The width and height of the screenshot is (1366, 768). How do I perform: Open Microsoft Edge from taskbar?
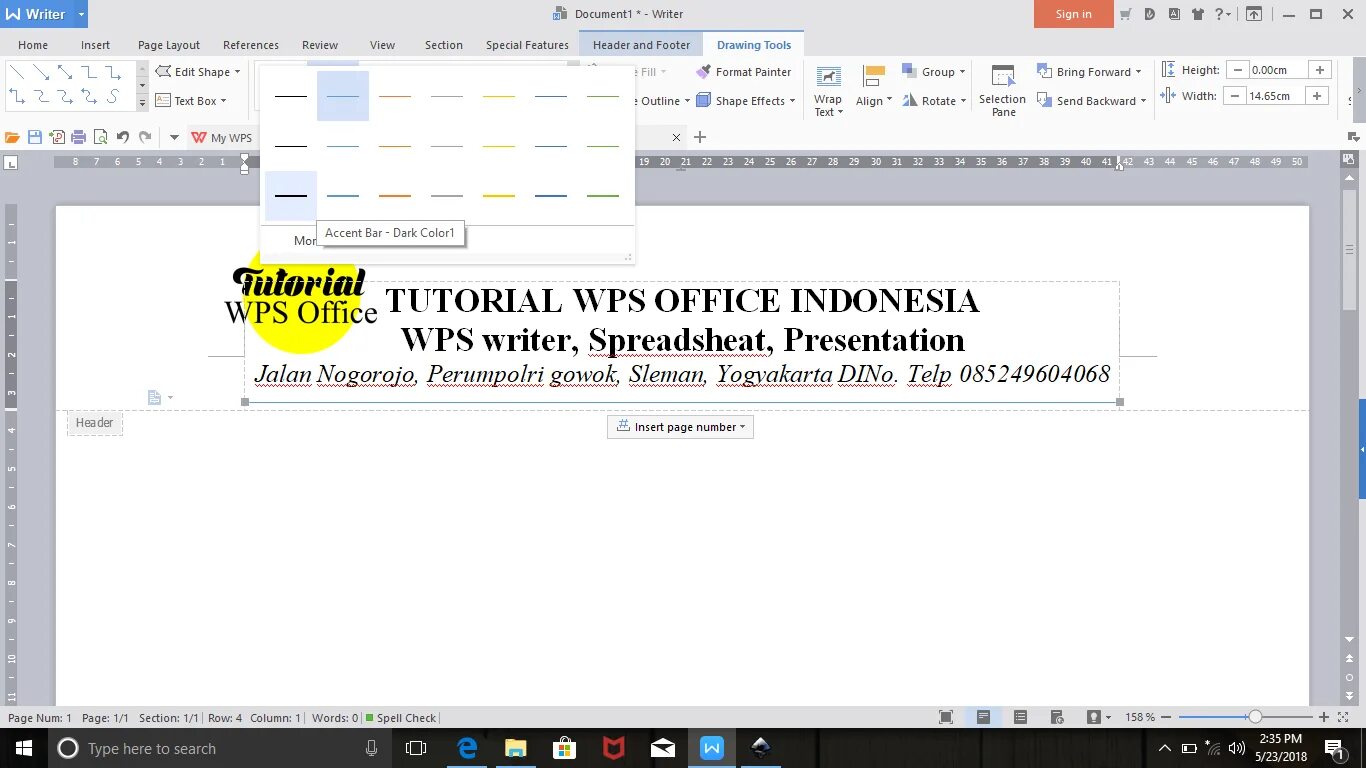tap(467, 748)
